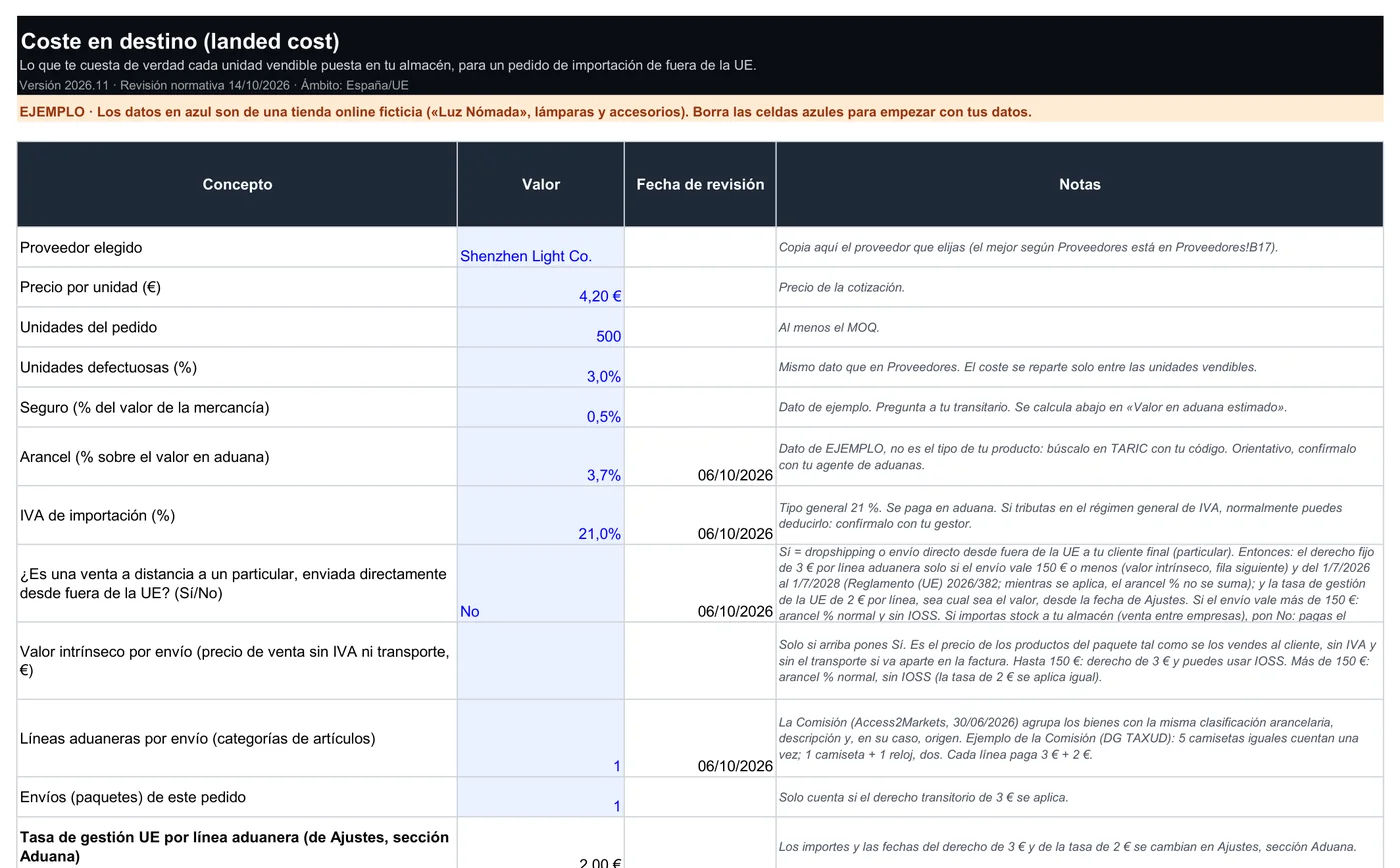Select 'Envíos (paquetes) de este pedido' label
Screen dimensions: 1400x868
click(133, 797)
